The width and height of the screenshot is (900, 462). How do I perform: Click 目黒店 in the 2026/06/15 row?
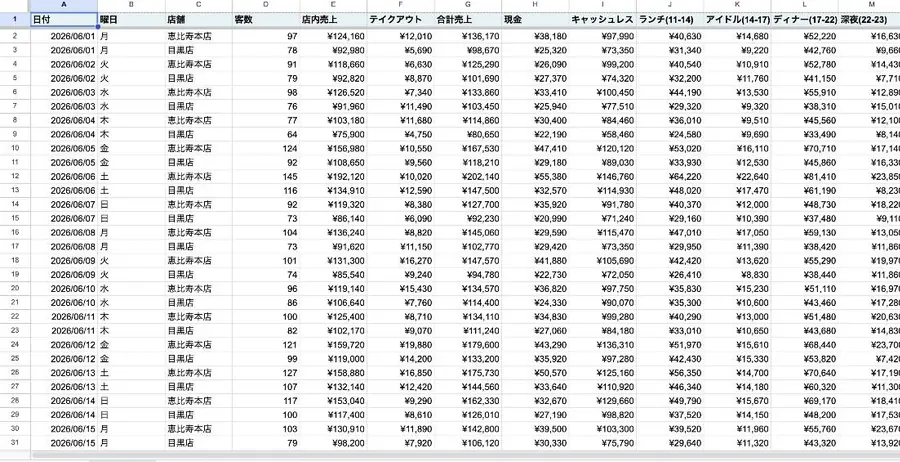(x=199, y=442)
